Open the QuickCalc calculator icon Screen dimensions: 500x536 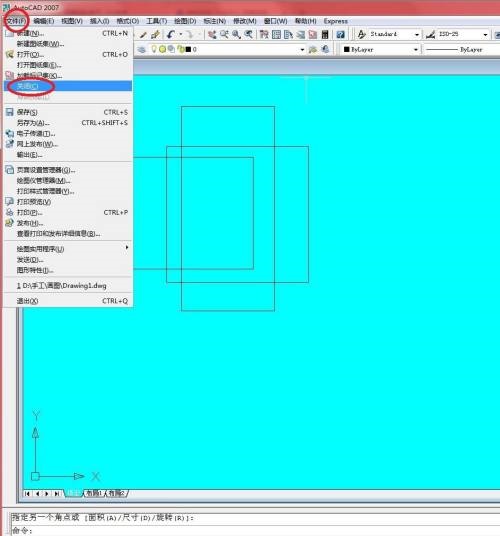coord(325,34)
